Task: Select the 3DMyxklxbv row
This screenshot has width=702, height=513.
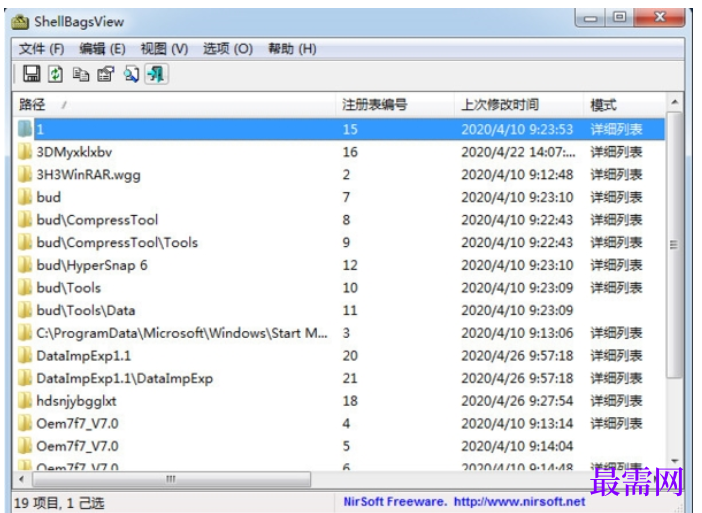Action: (339, 152)
